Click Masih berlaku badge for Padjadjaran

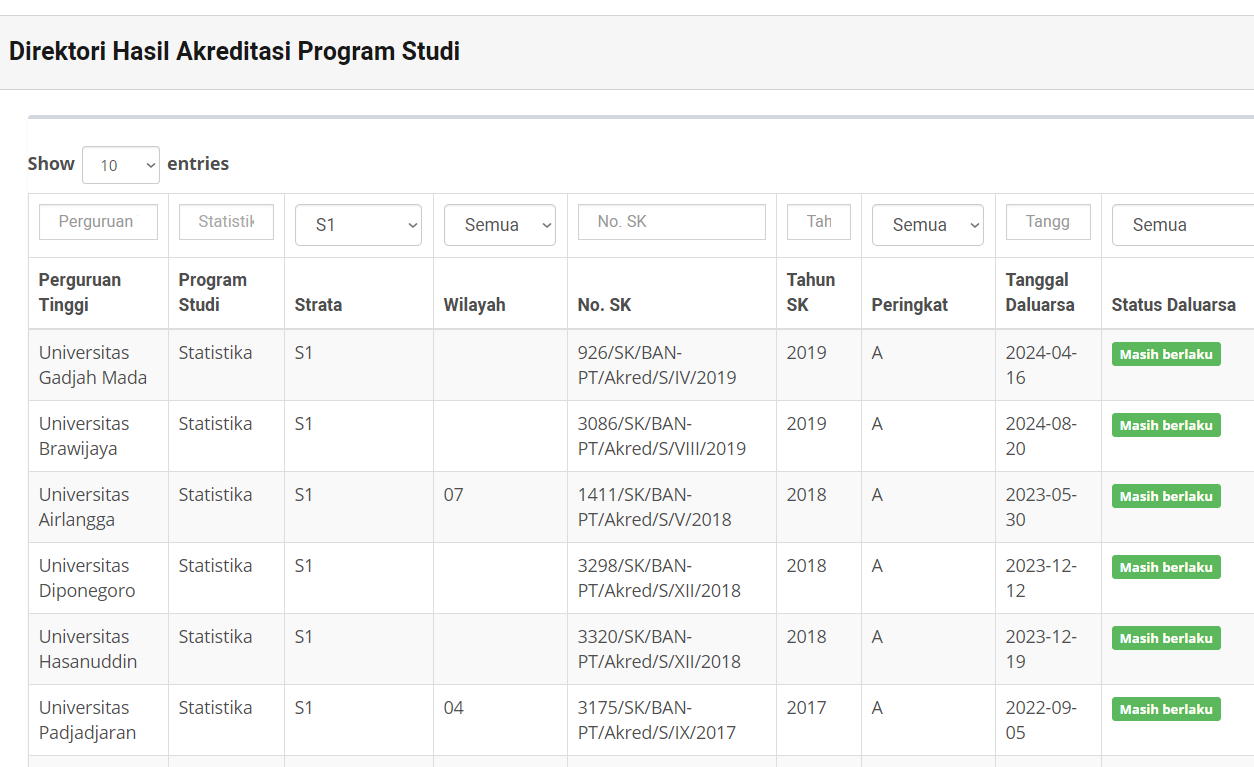tap(1166, 709)
